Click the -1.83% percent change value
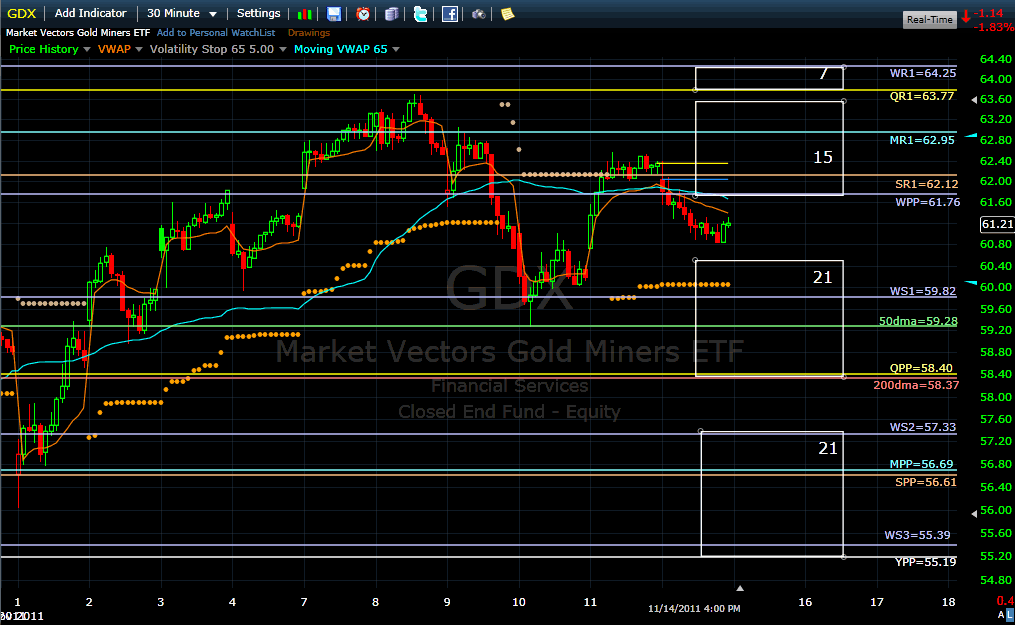The height and width of the screenshot is (625, 1015). 994,27
